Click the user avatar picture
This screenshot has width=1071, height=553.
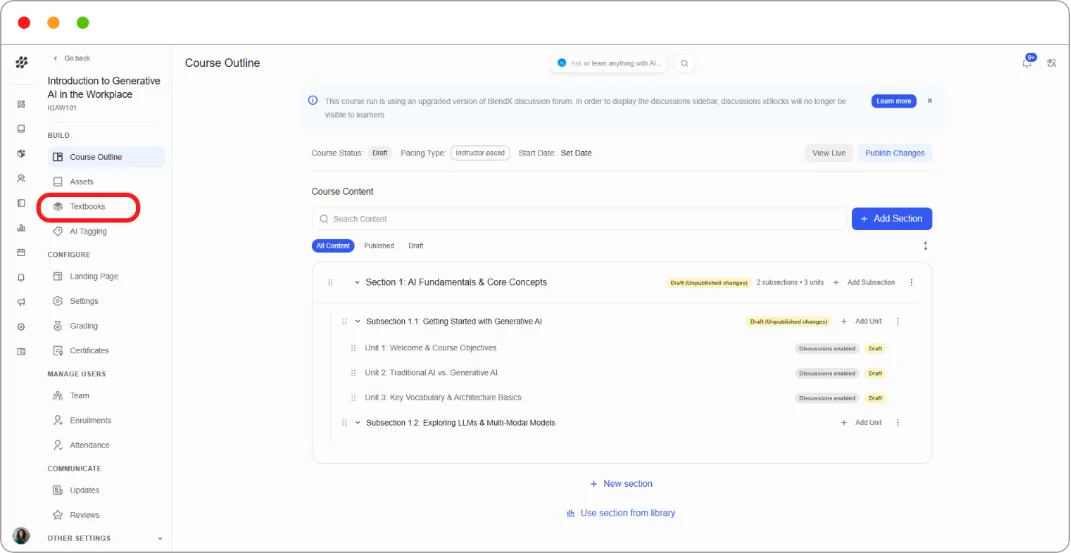point(21,536)
